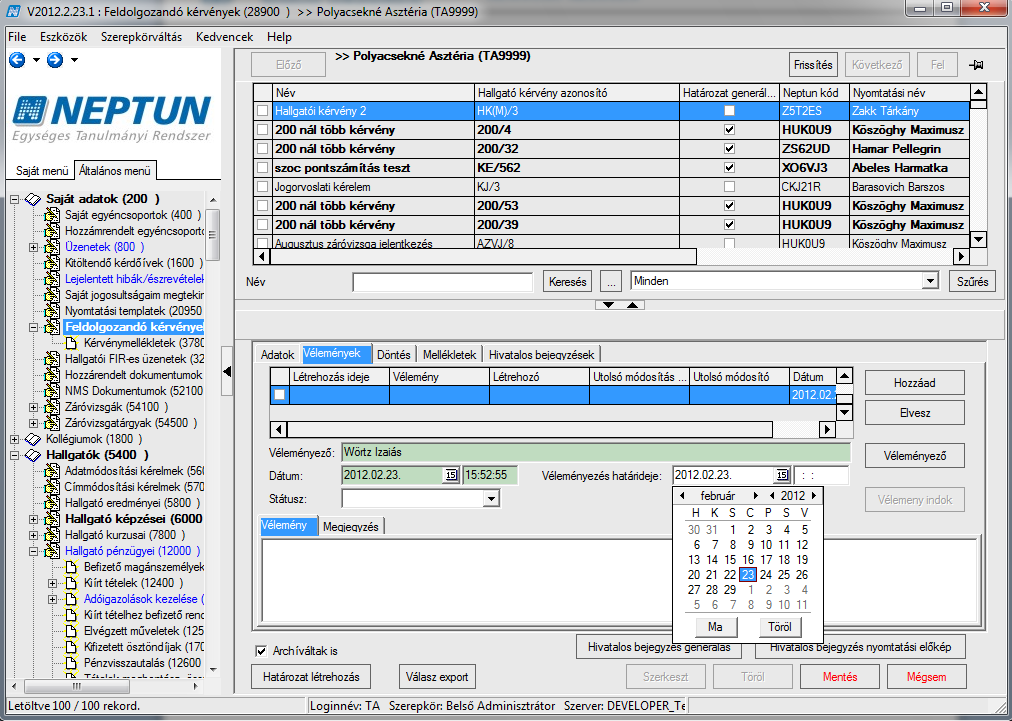Pin the panel with the pushpin icon
1012x721 pixels.
click(x=976, y=65)
